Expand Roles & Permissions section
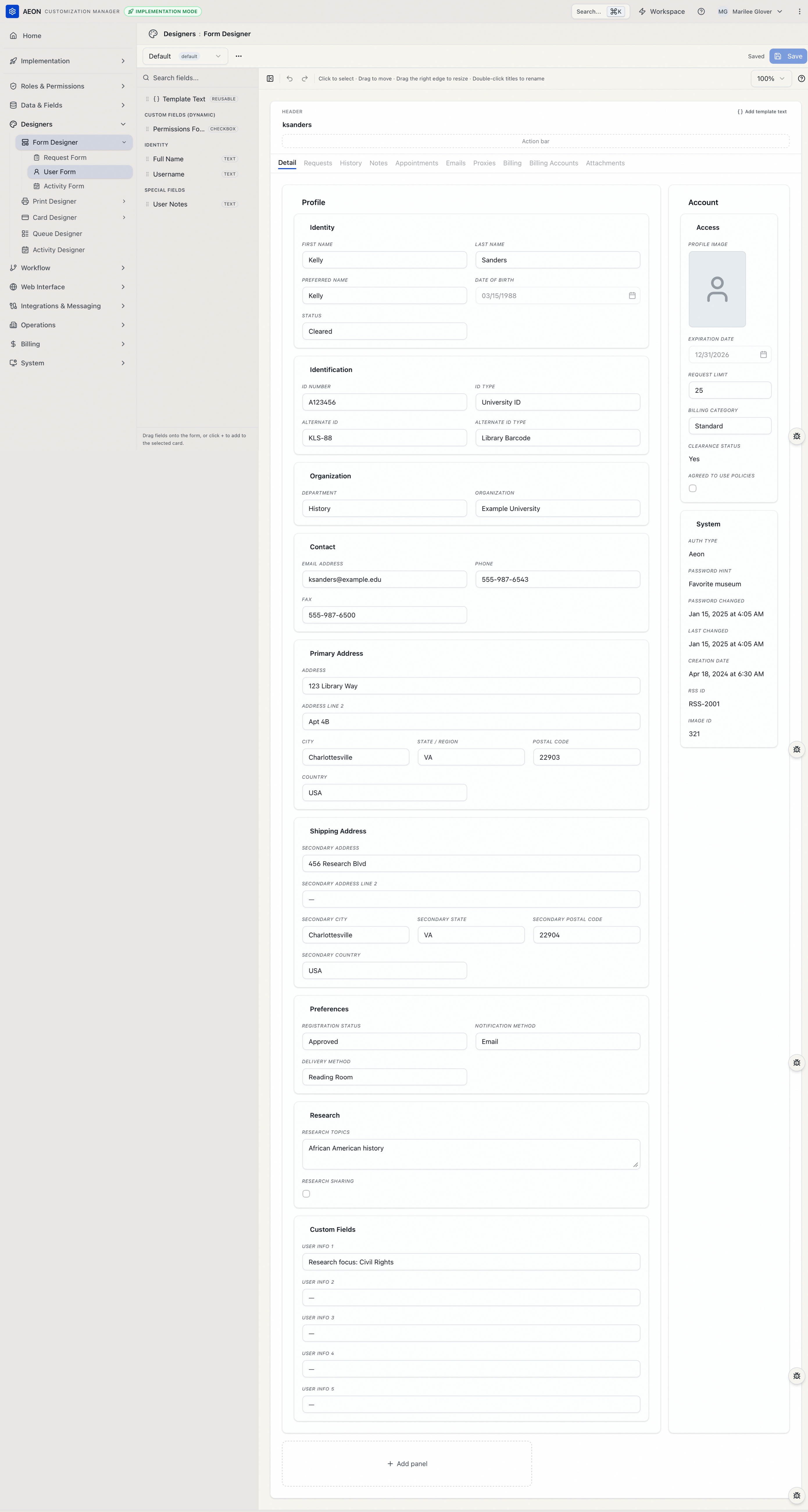The height and width of the screenshot is (1512, 808). tap(68, 86)
